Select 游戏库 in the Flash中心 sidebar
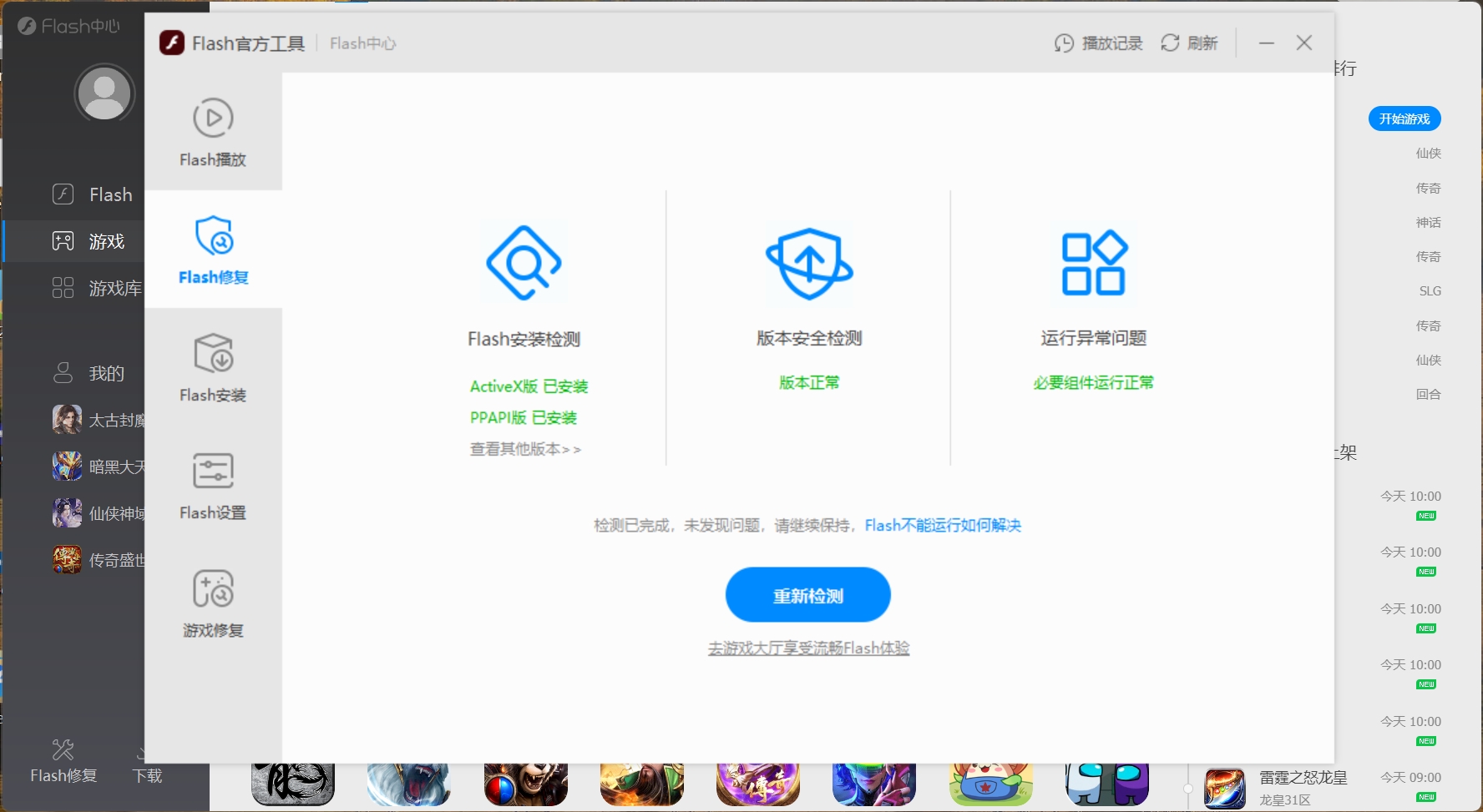 (x=96, y=288)
